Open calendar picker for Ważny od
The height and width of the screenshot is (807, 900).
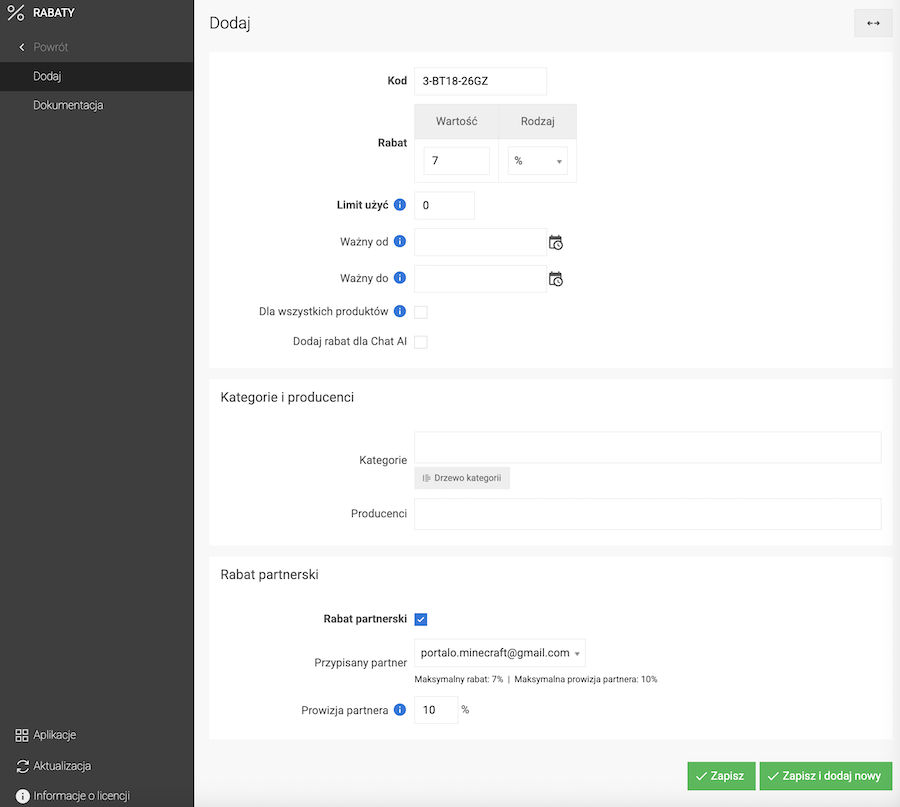(x=556, y=242)
